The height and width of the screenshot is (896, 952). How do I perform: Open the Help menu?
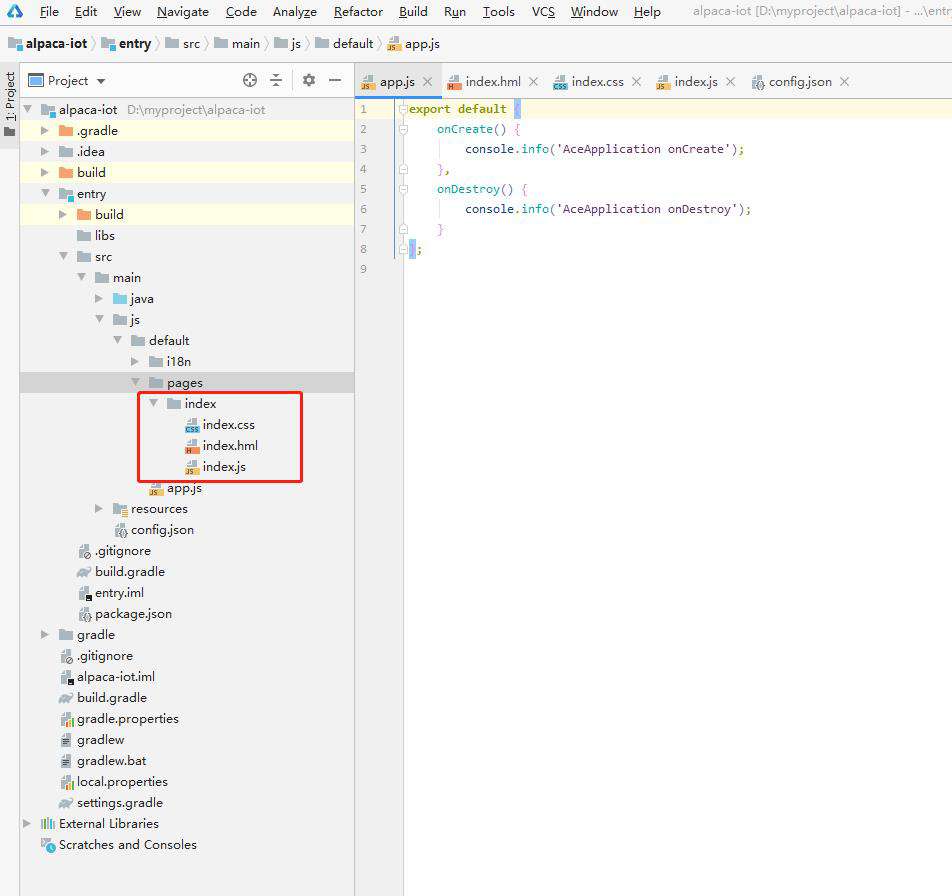coord(647,12)
